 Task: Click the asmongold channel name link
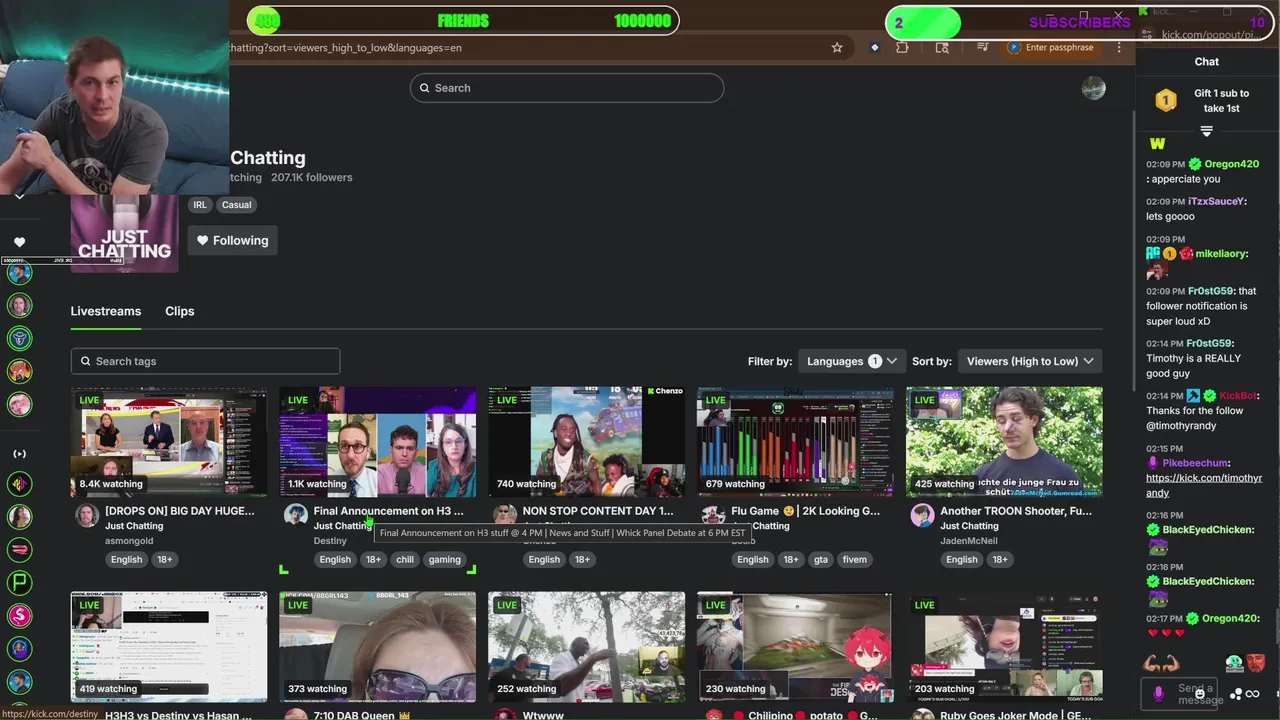coord(128,541)
